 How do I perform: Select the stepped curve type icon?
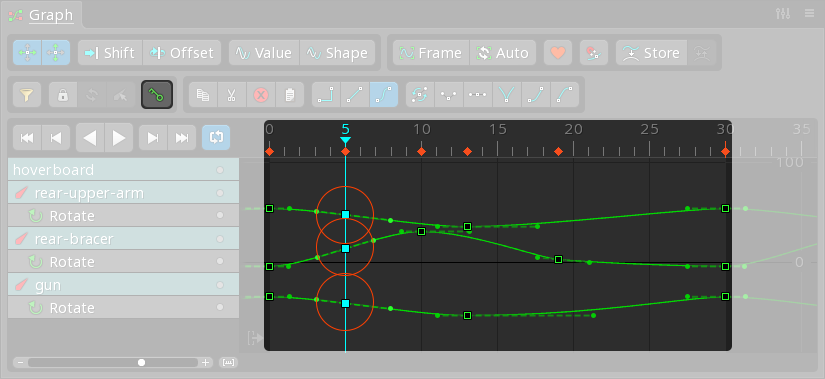[x=326, y=95]
